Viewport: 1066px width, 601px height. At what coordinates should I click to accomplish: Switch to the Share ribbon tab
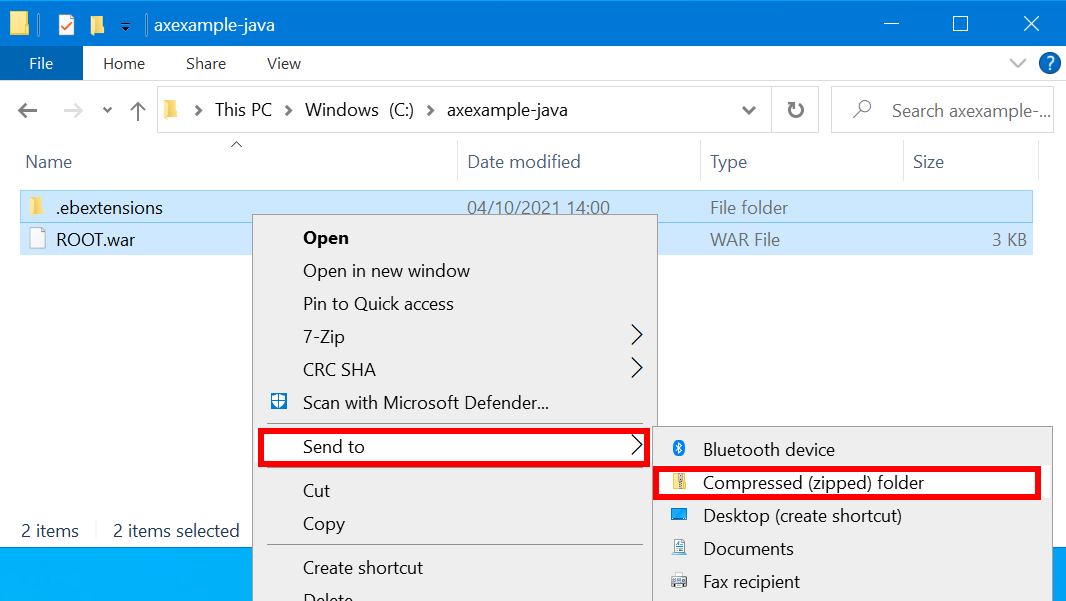(206, 63)
